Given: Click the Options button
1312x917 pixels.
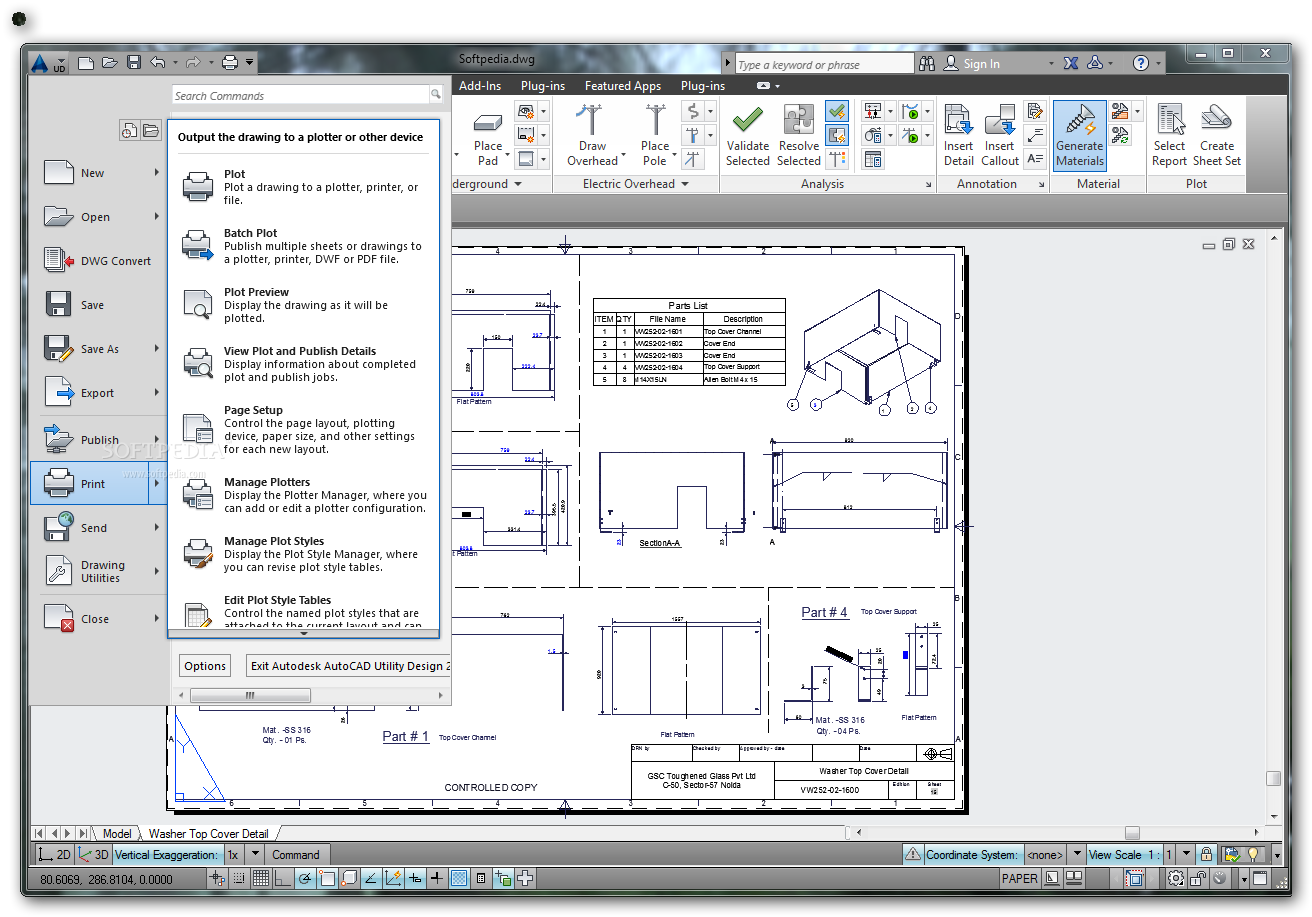Looking at the screenshot, I should [x=205, y=666].
